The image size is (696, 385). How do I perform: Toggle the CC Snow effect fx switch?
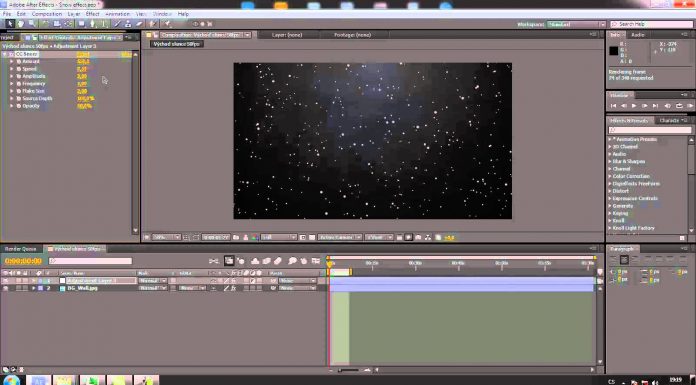(x=11, y=54)
